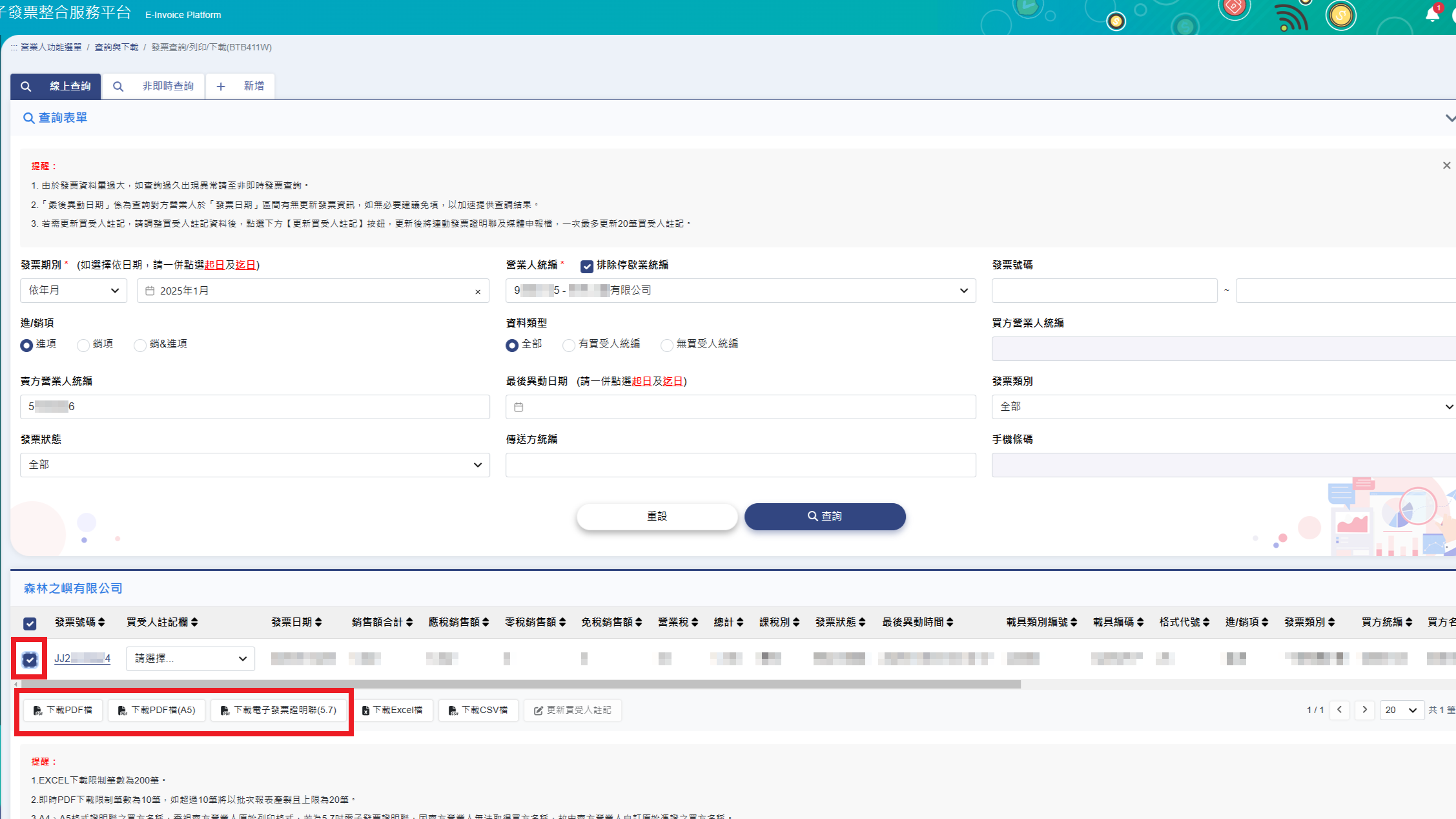Clear the 2025年1月 date field
The image size is (1456, 819).
478,292
